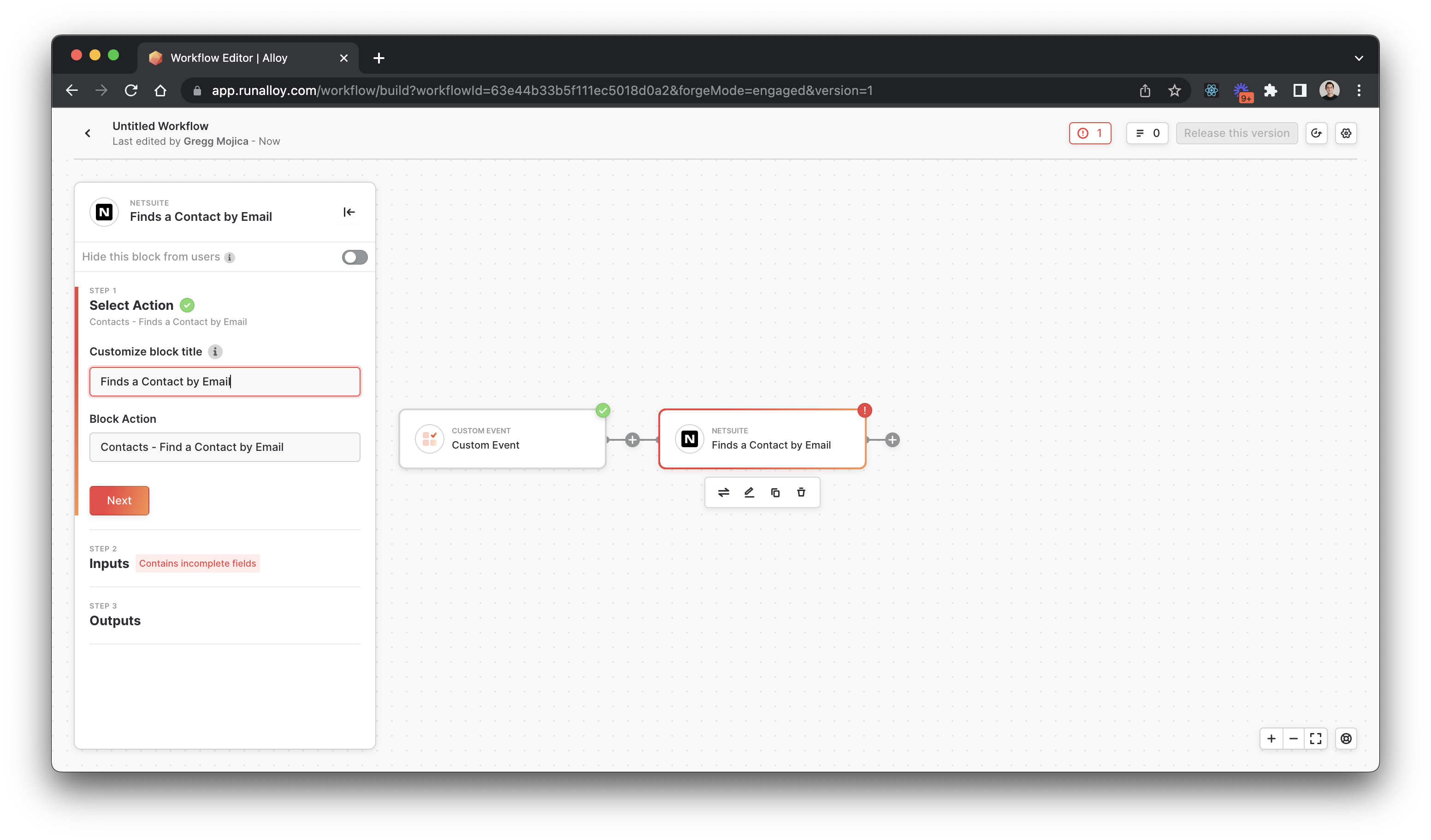This screenshot has width=1431, height=840.
Task: Open the Block Action dropdown
Action: [x=225, y=447]
